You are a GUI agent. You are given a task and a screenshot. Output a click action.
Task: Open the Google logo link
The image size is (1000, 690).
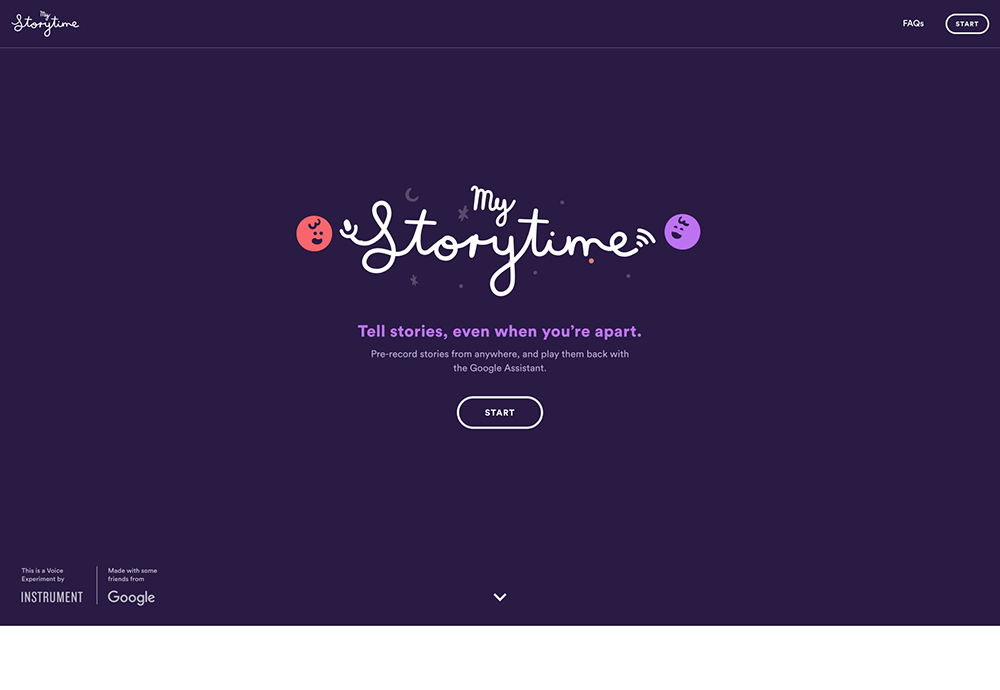[x=131, y=598]
